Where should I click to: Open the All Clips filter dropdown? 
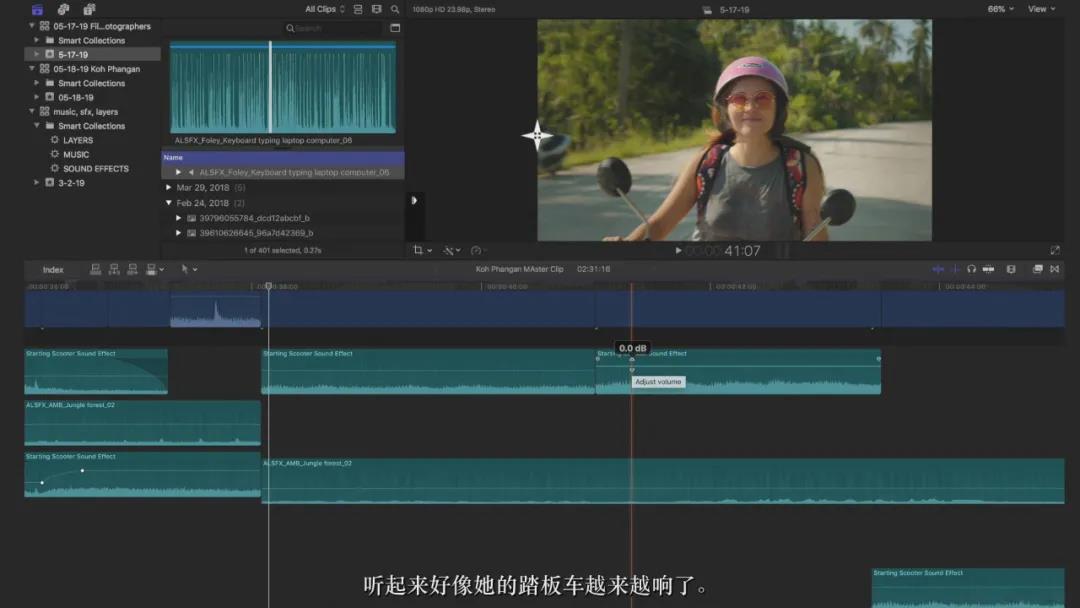tap(325, 9)
